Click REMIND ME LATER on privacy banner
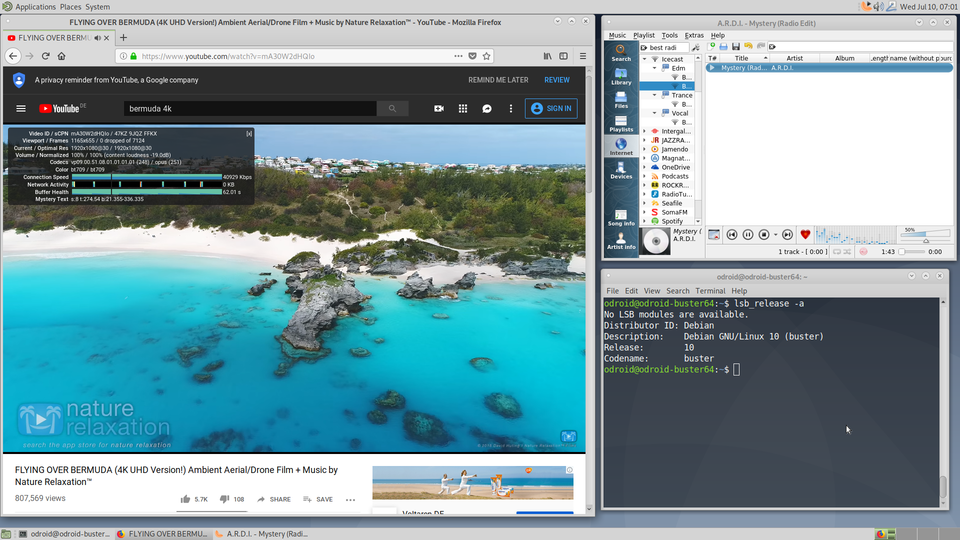The image size is (960, 540). click(x=498, y=80)
